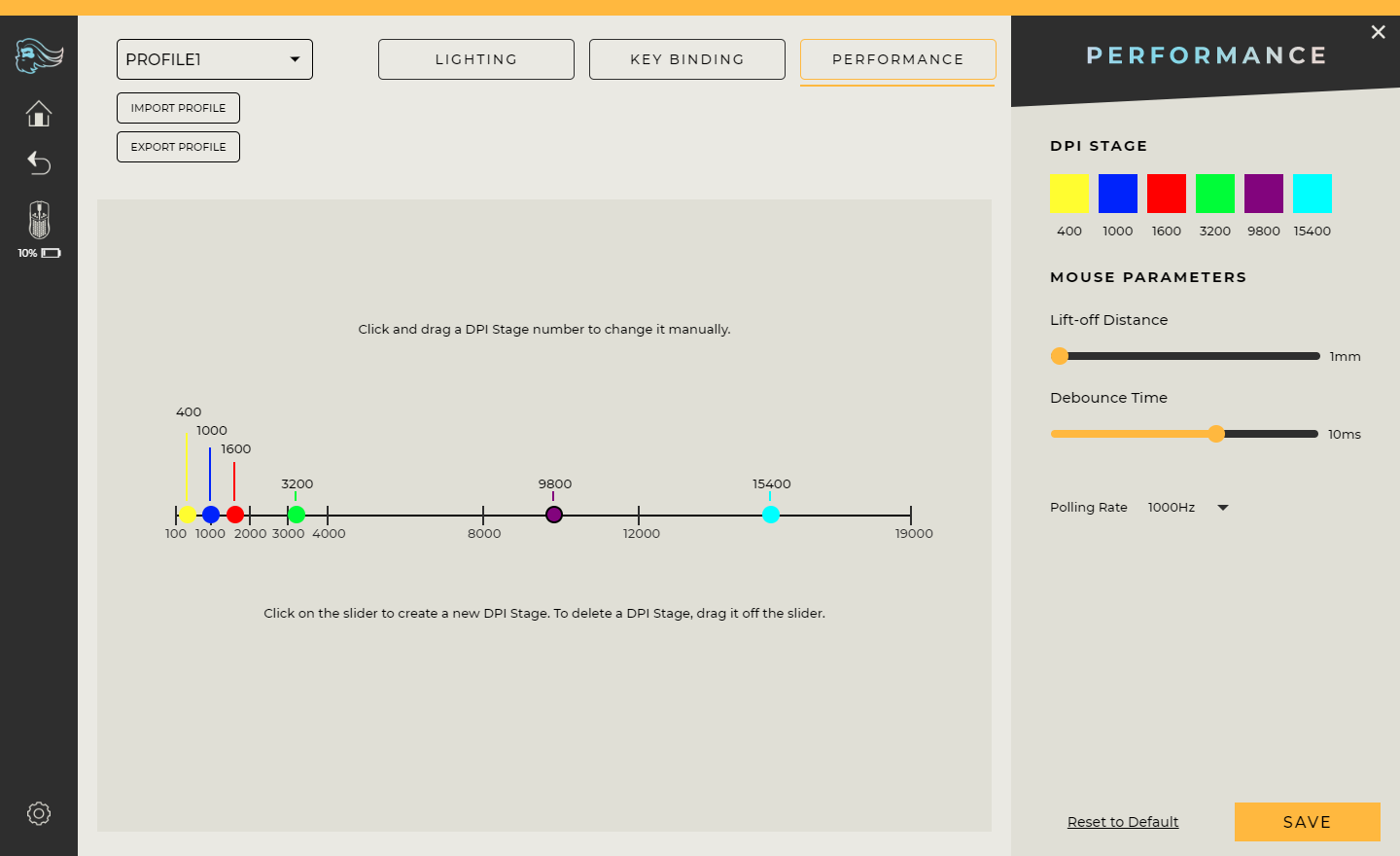Click the Glorious logo icon
This screenshot has height=856, width=1400.
[39, 55]
